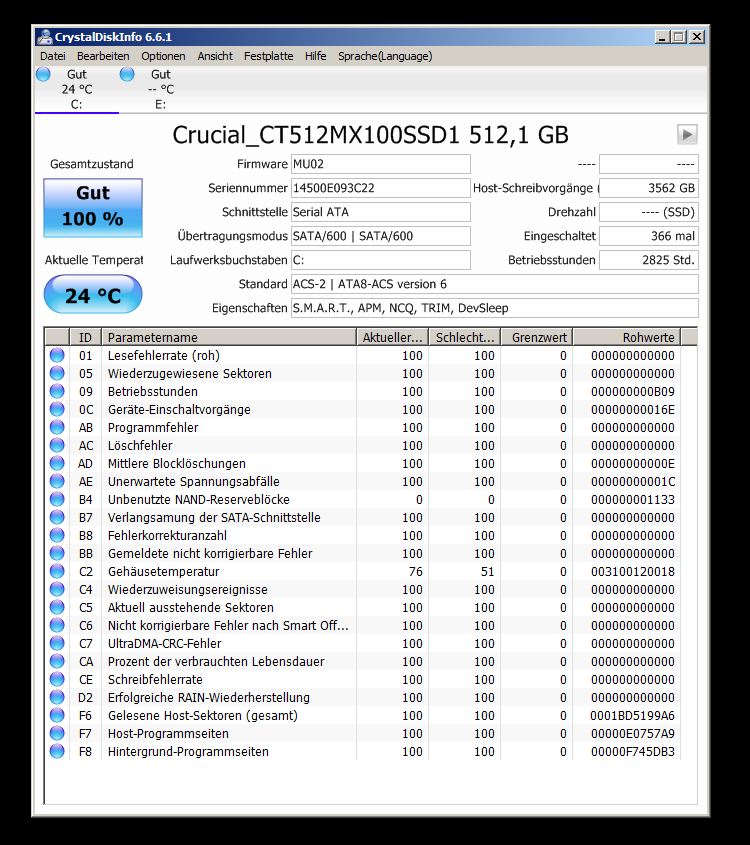Image resolution: width=750 pixels, height=845 pixels.
Task: Click the Seriennummer field 14500E093C22
Action: coord(380,188)
